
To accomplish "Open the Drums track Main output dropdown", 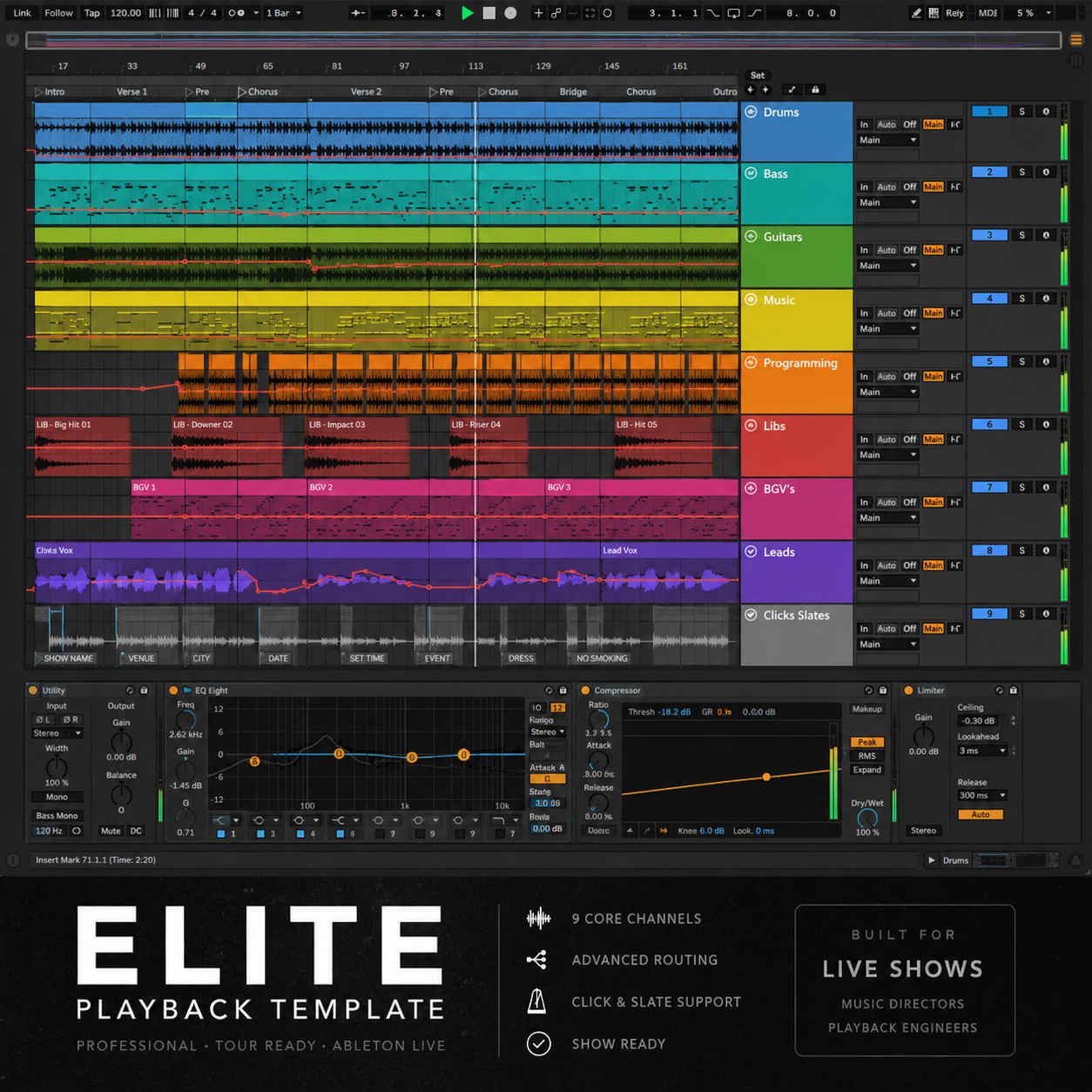I will point(887,140).
